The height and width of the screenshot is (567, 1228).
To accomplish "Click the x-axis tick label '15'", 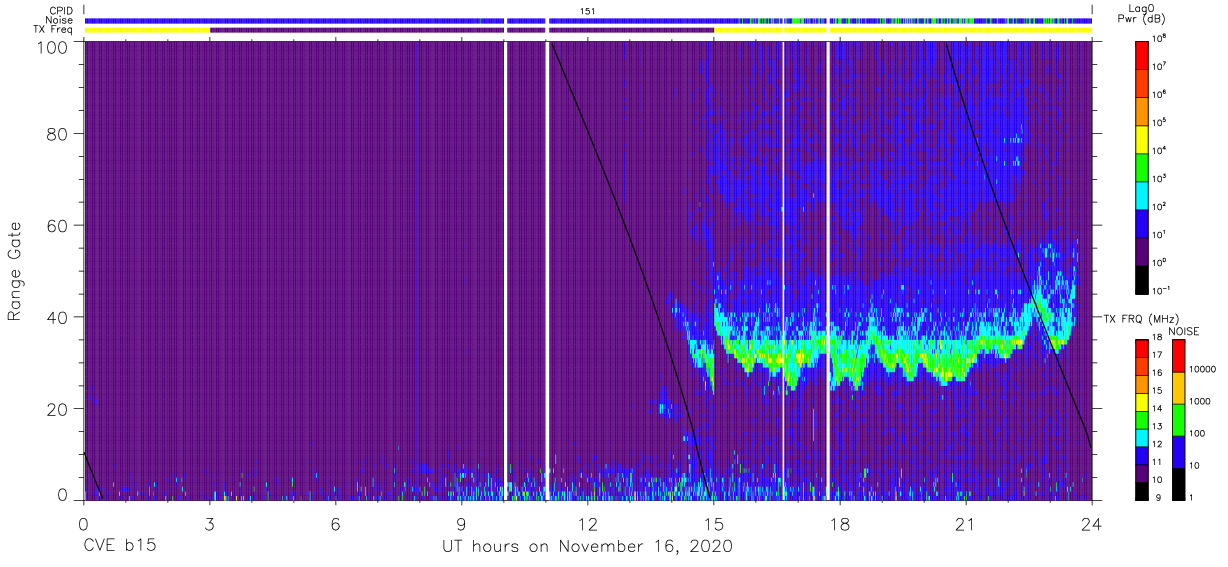I will [714, 523].
